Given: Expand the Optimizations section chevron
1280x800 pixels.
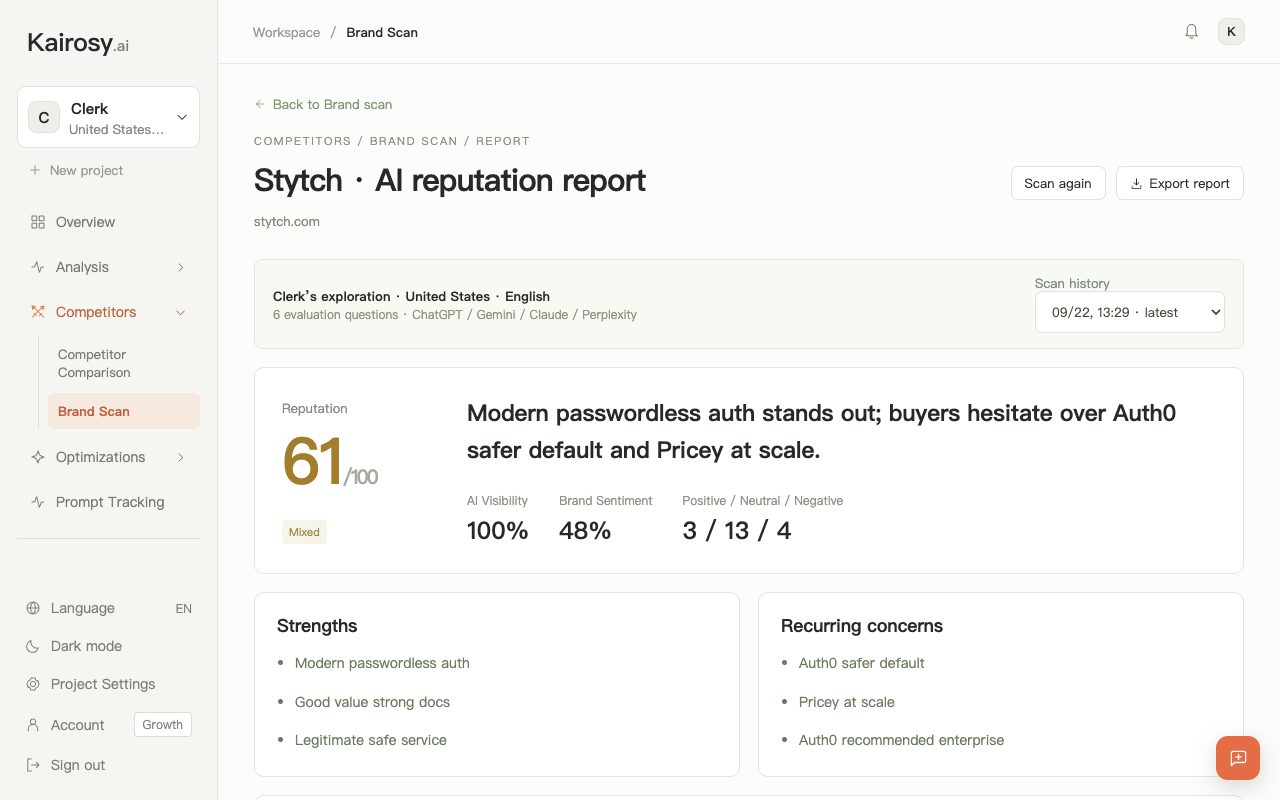Looking at the screenshot, I should tap(181, 457).
